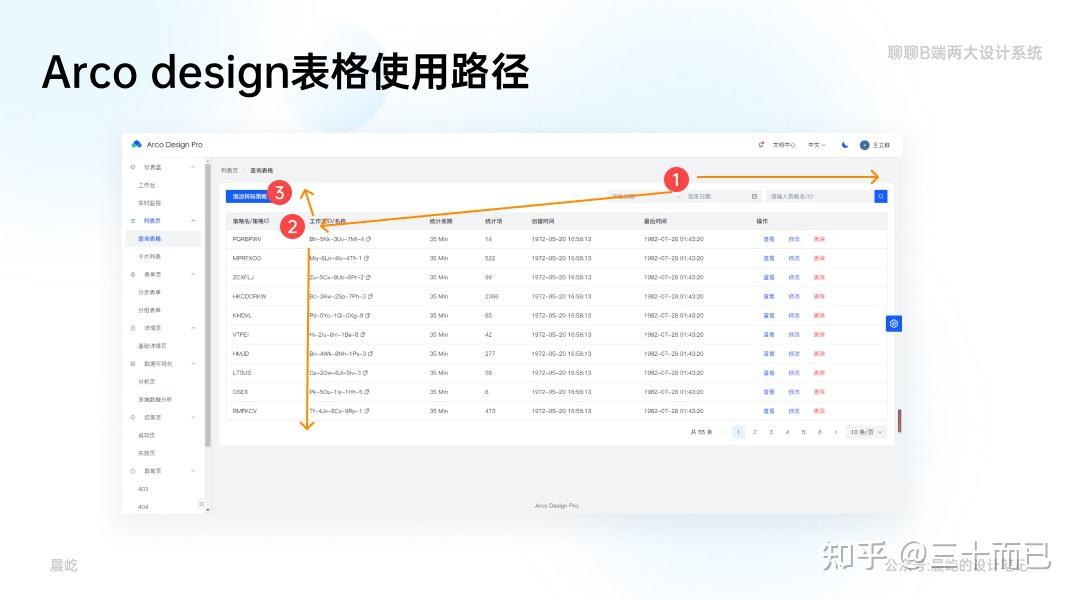This screenshot has height=600, width=1080.
Task: Click the 查看 link on the VTPEI row
Action: [767, 334]
